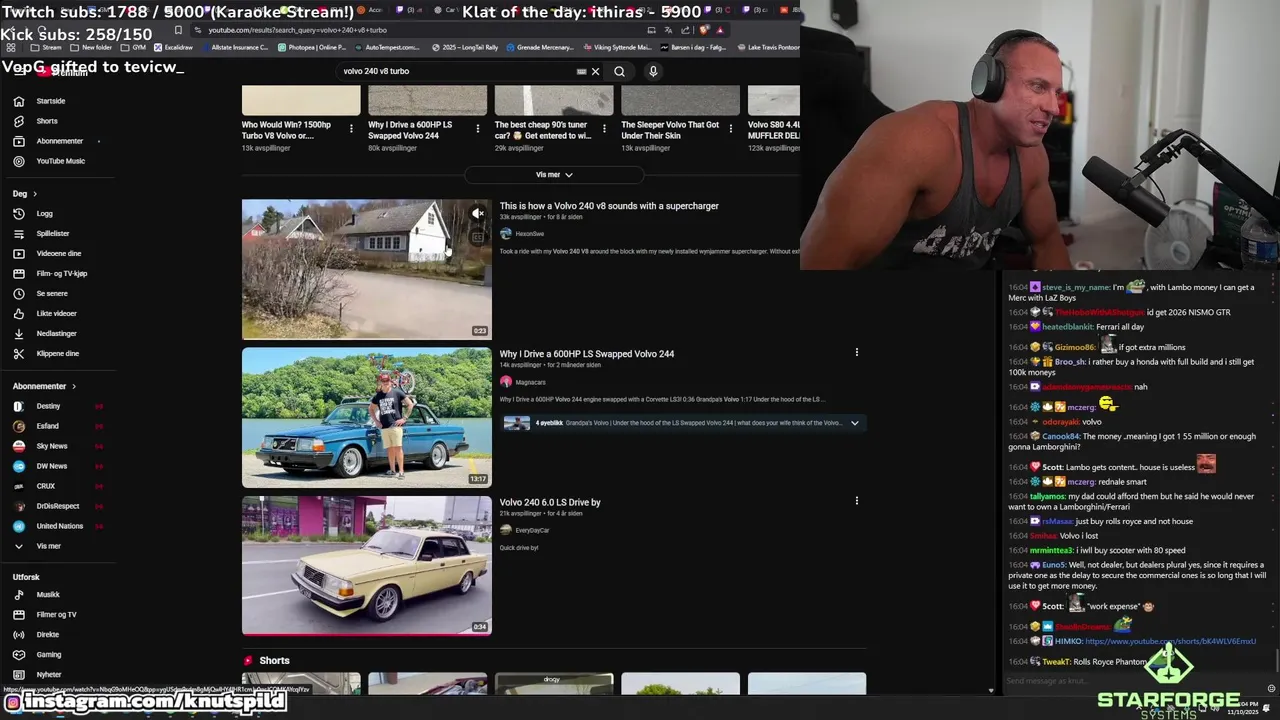Expand the Abonnementer section header
Screen dimensions: 1280x720
[44, 386]
